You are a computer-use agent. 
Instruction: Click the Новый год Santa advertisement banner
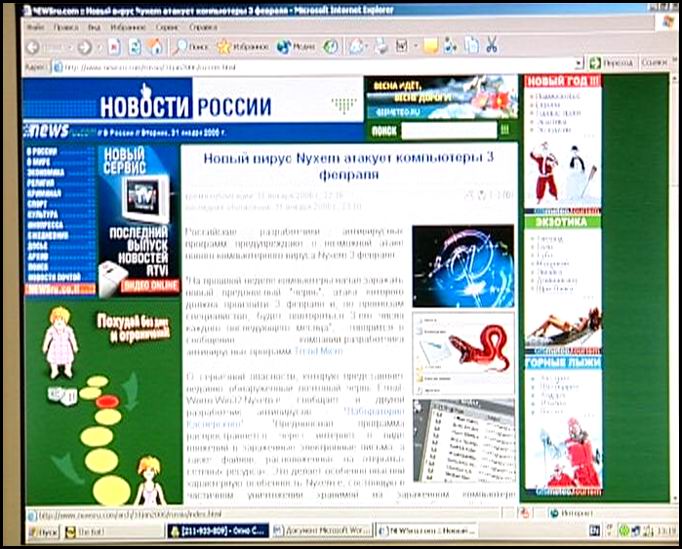(x=563, y=144)
